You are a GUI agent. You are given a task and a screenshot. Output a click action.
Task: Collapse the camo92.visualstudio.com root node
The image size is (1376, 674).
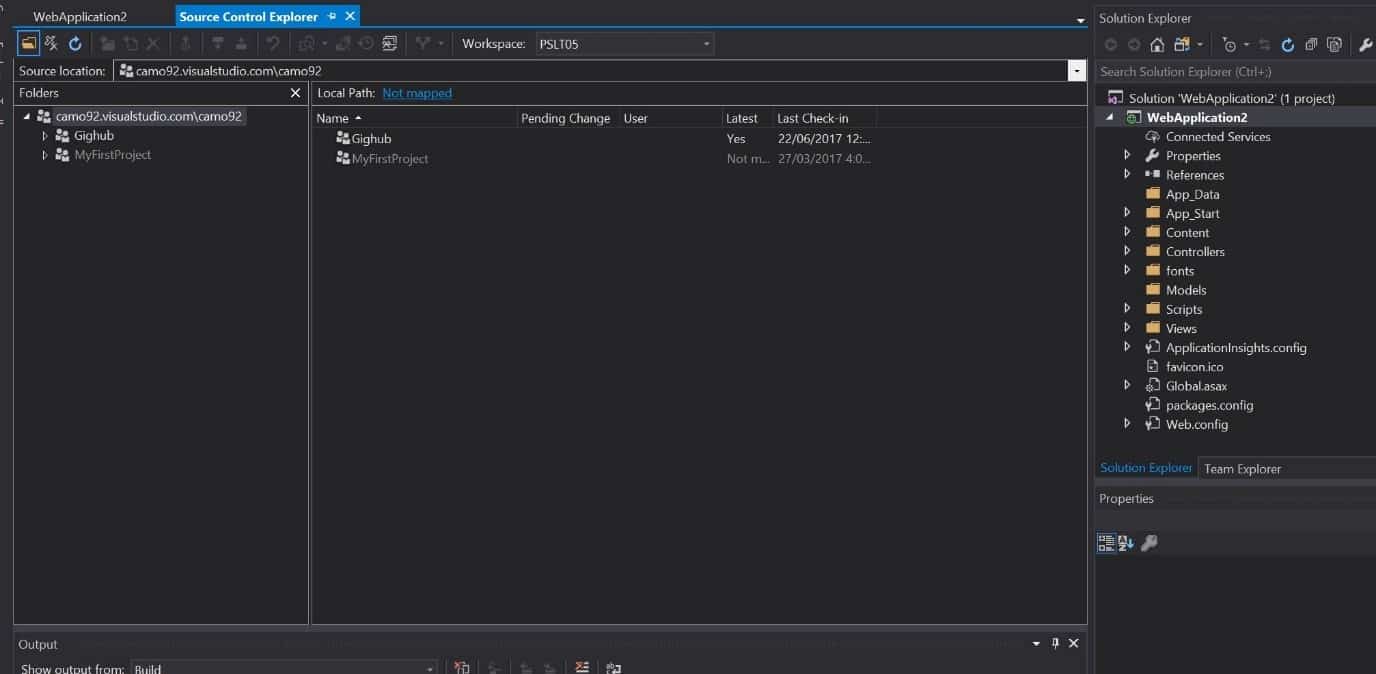pyautogui.click(x=27, y=117)
